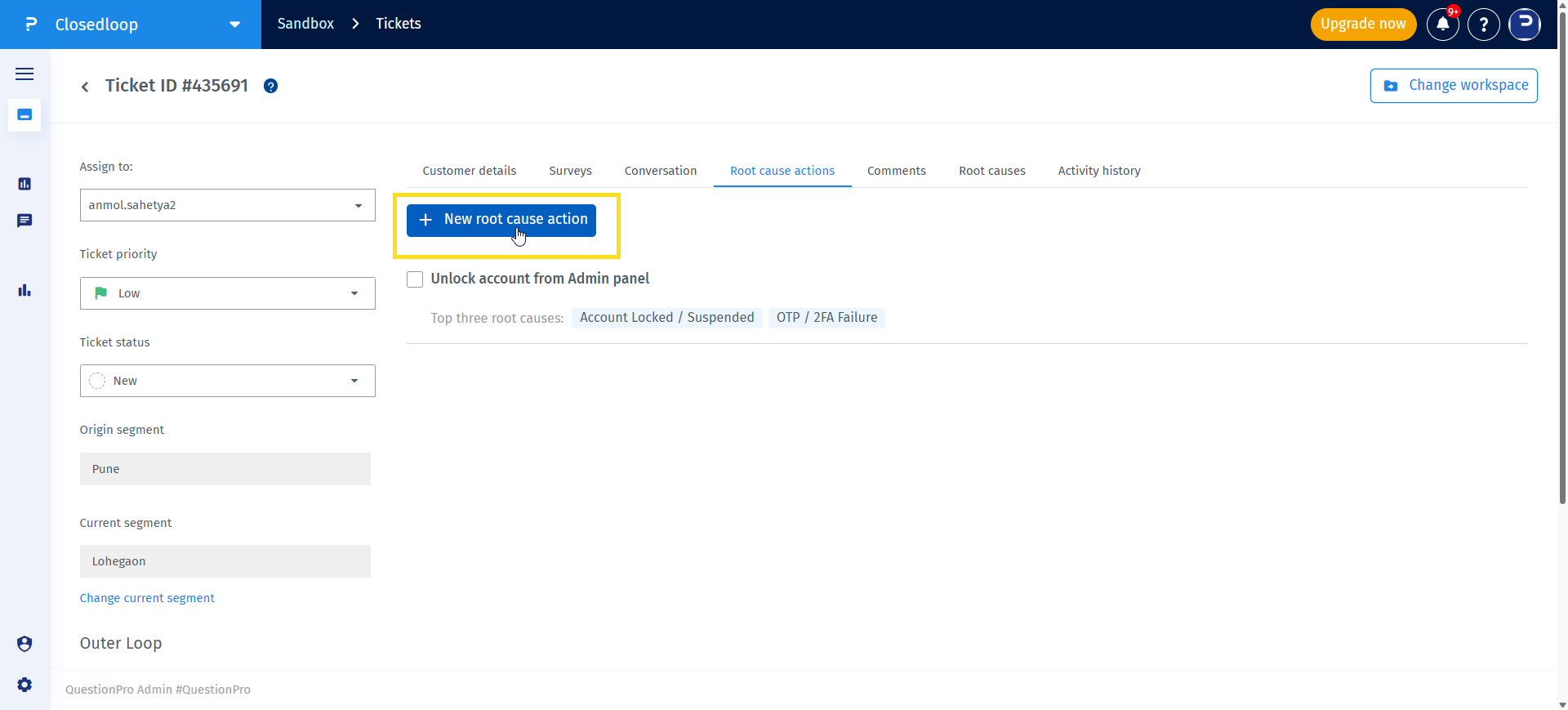The width and height of the screenshot is (1568, 710).
Task: Click the QuestionPro logo icon
Action: (31, 25)
